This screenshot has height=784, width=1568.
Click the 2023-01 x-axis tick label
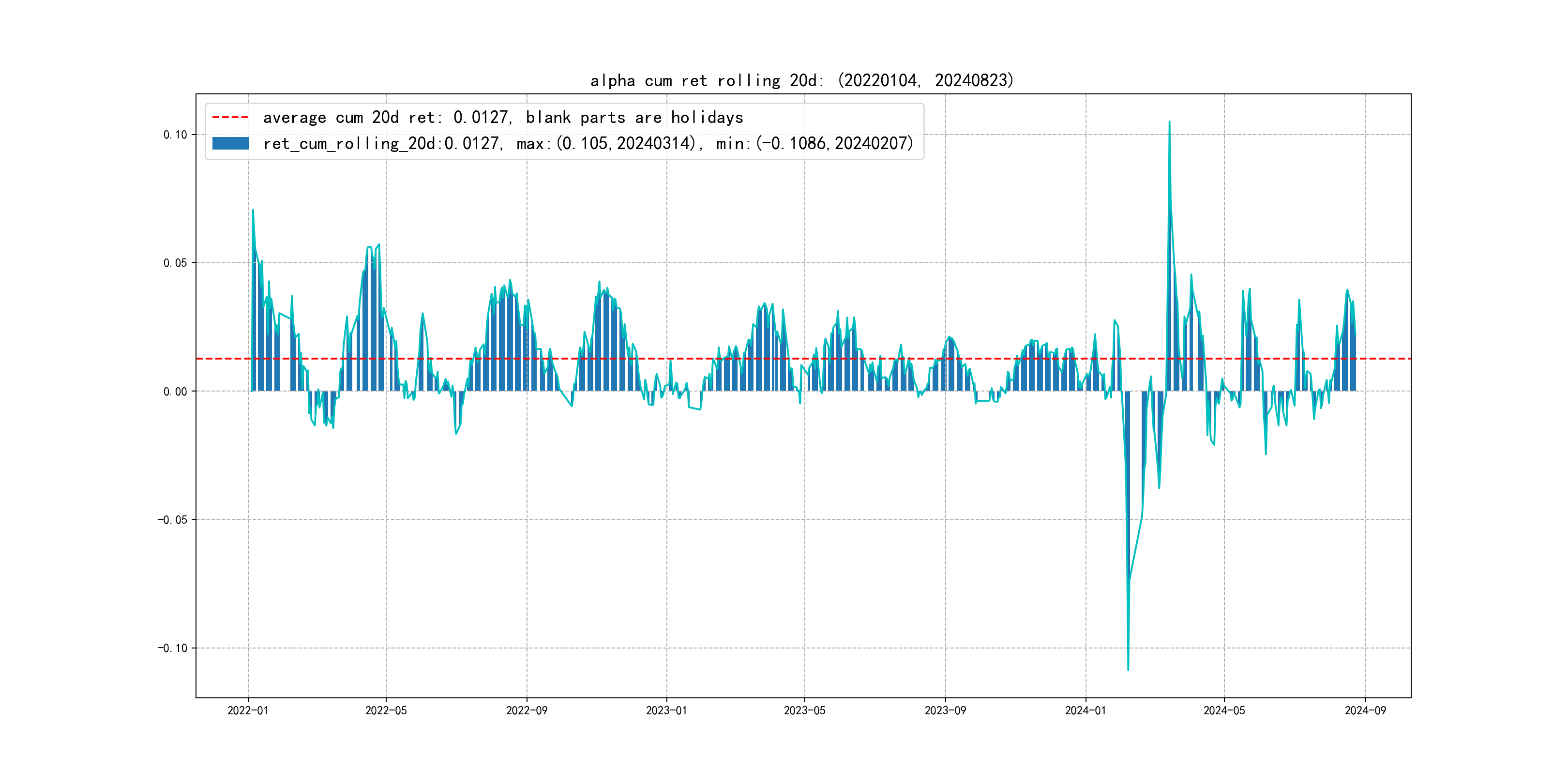coord(666,710)
